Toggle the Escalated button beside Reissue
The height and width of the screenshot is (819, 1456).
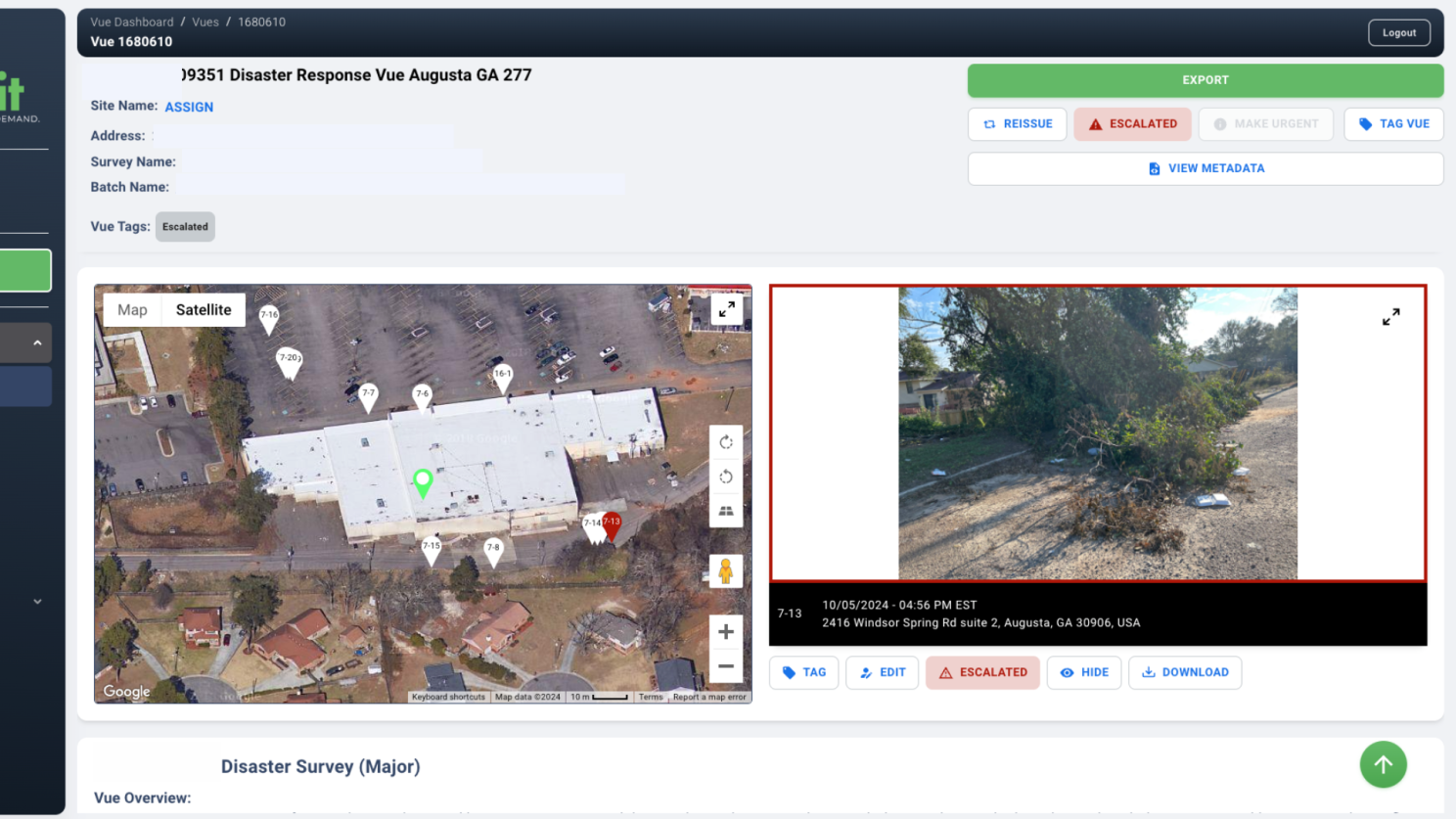pos(1132,124)
